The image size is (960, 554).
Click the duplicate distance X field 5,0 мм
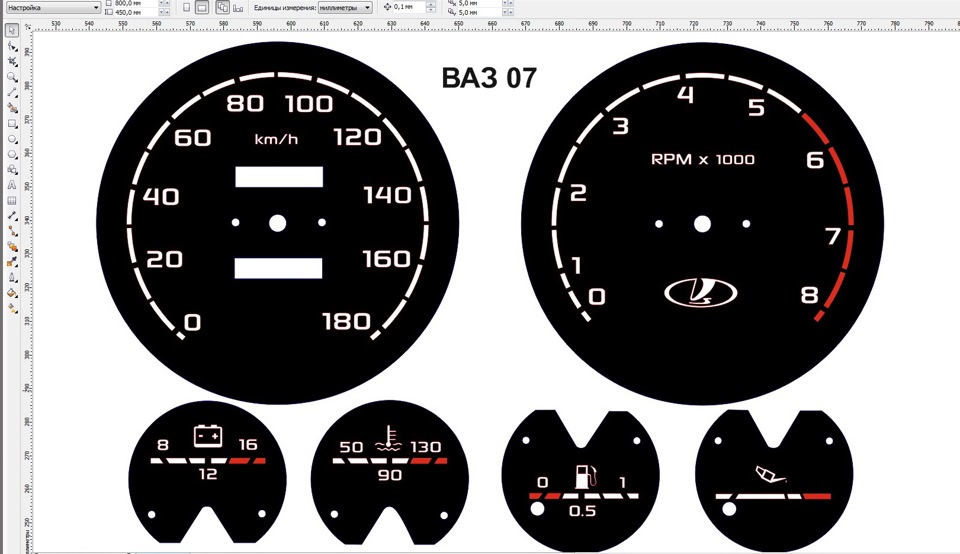(479, 3)
